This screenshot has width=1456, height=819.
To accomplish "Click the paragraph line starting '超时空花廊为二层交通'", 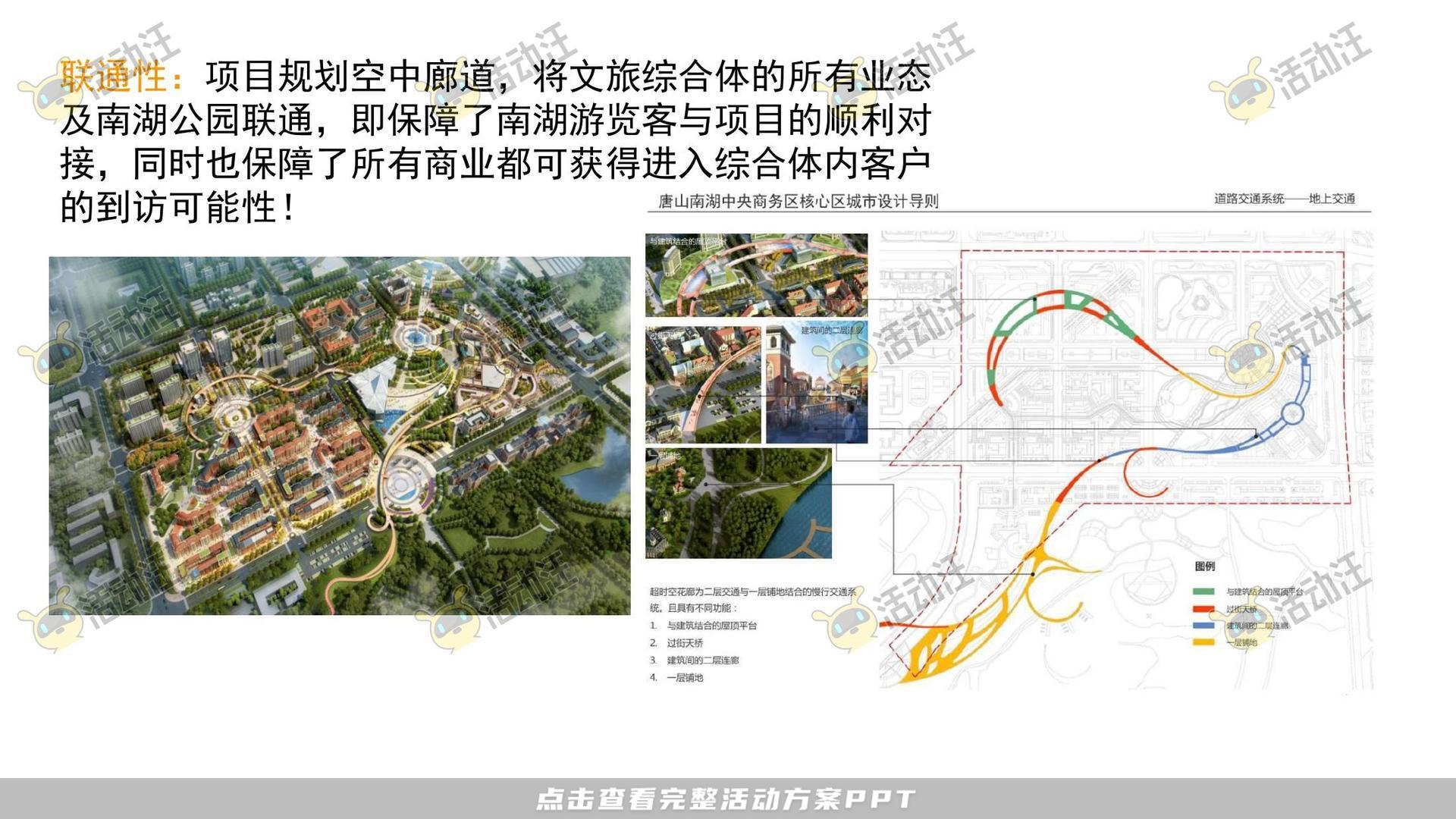I will pyautogui.click(x=752, y=591).
